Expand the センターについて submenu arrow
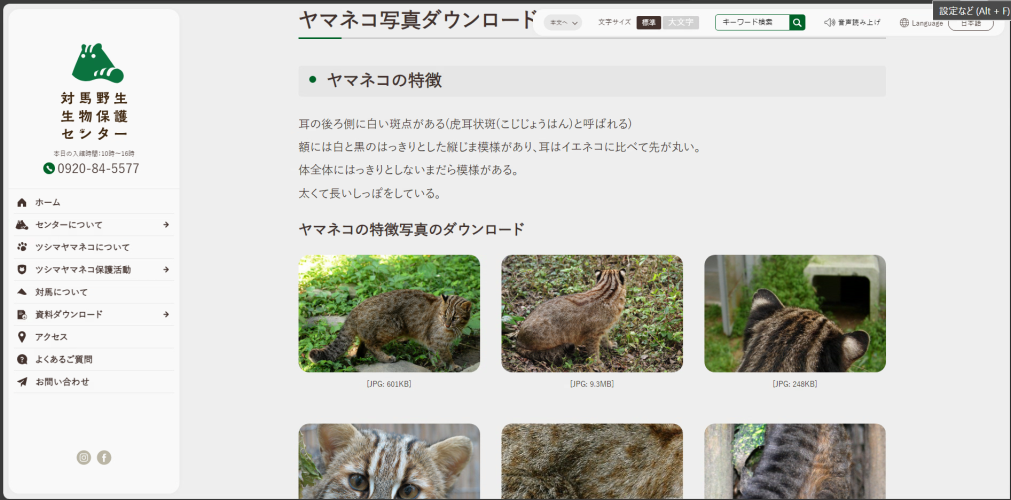Screen dimensions: 1011x500 [x=166, y=225]
